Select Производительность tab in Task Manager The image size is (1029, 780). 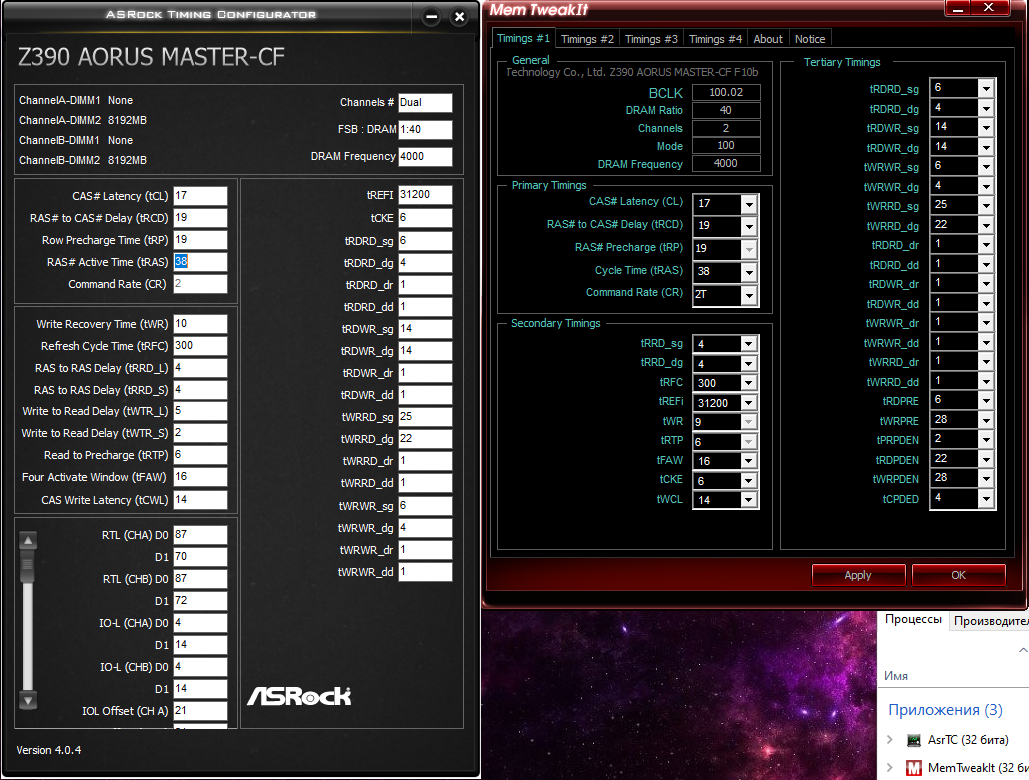point(990,621)
